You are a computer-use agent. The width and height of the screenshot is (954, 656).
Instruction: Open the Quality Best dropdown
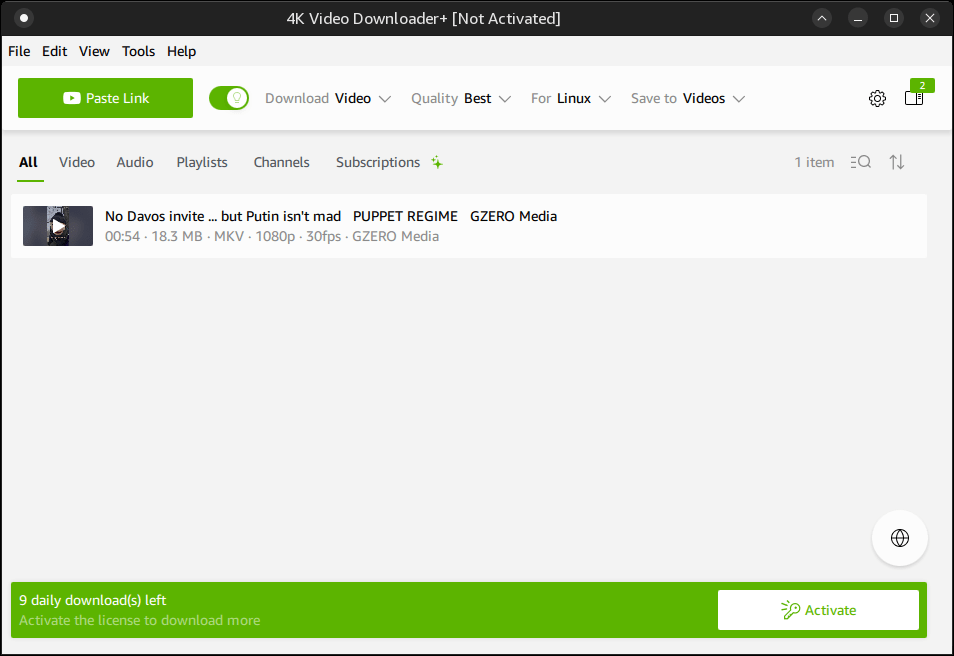pyautogui.click(x=461, y=98)
